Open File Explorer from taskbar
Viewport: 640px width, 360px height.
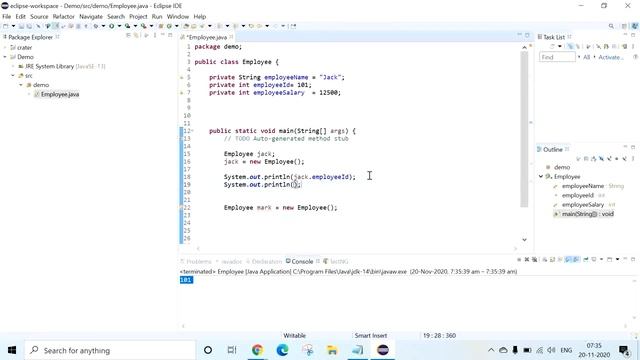point(332,350)
